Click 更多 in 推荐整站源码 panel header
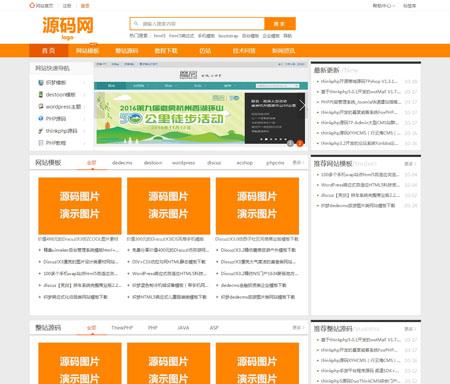Screen dimensions: 450x384 (410, 329)
